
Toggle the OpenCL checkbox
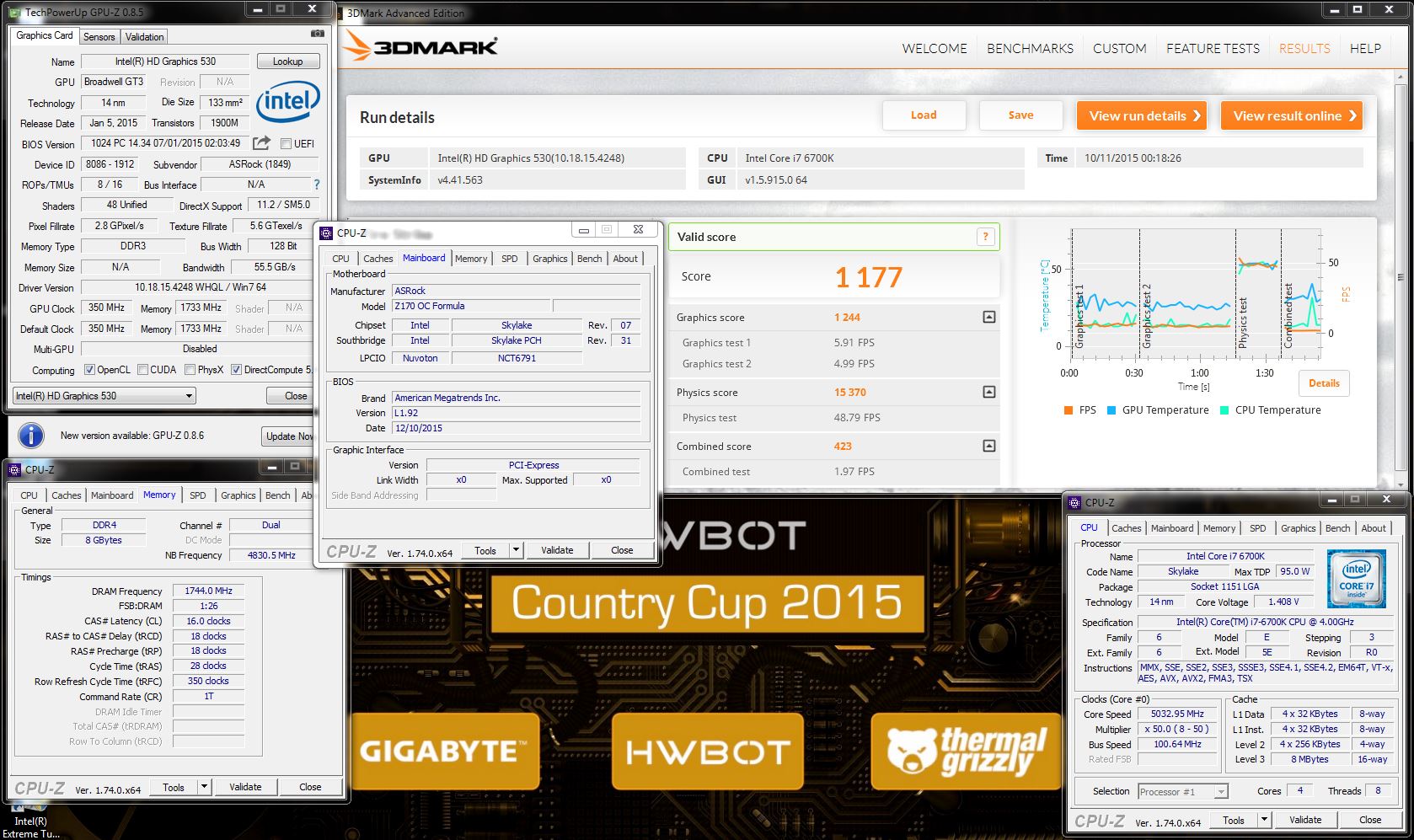click(89, 370)
